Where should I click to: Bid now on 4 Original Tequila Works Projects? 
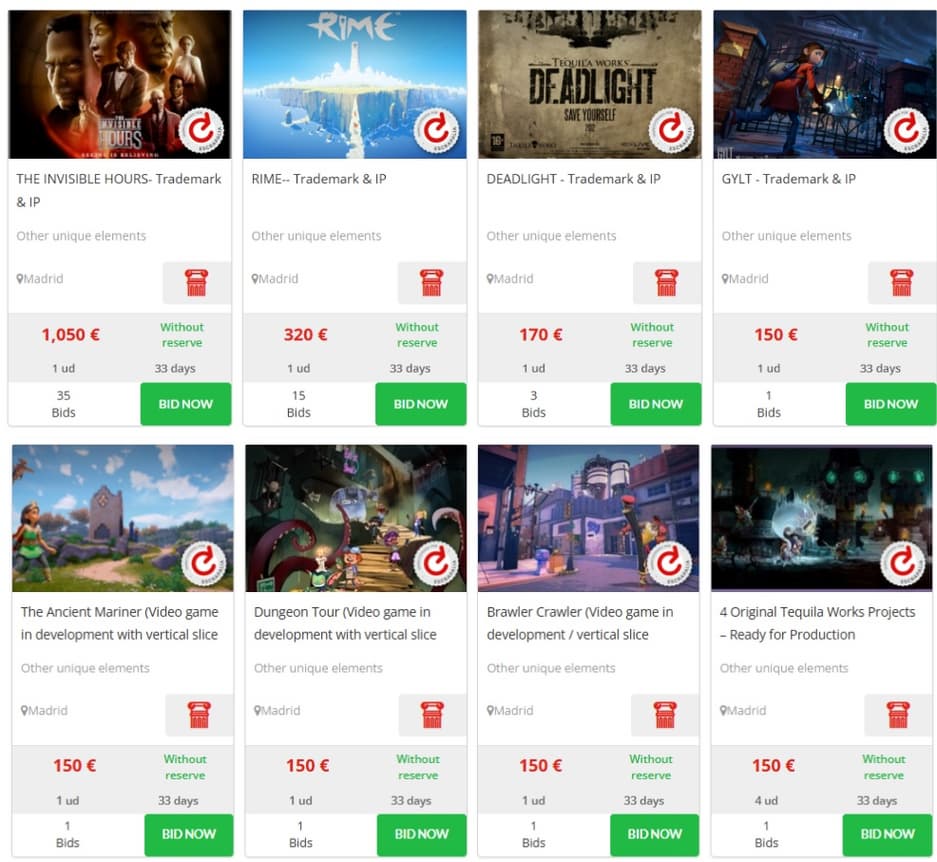(887, 835)
